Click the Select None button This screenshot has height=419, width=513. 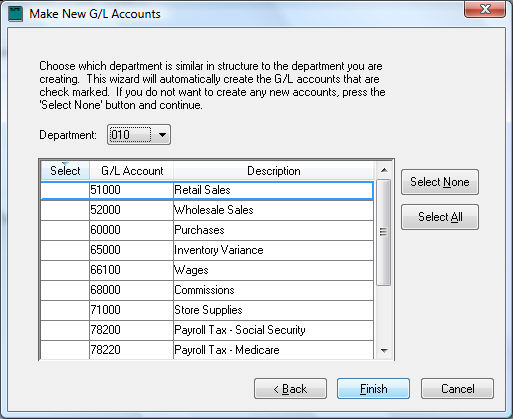(440, 182)
